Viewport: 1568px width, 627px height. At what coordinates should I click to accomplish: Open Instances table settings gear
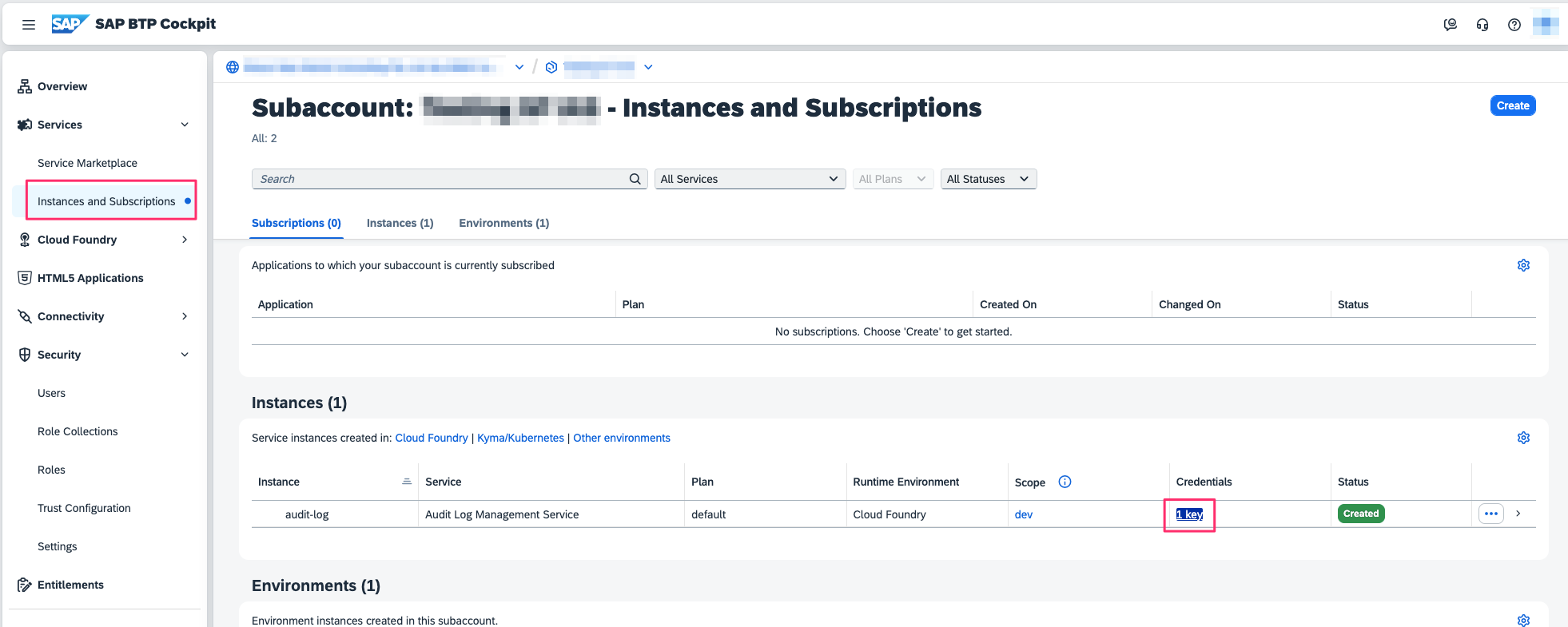(x=1523, y=438)
